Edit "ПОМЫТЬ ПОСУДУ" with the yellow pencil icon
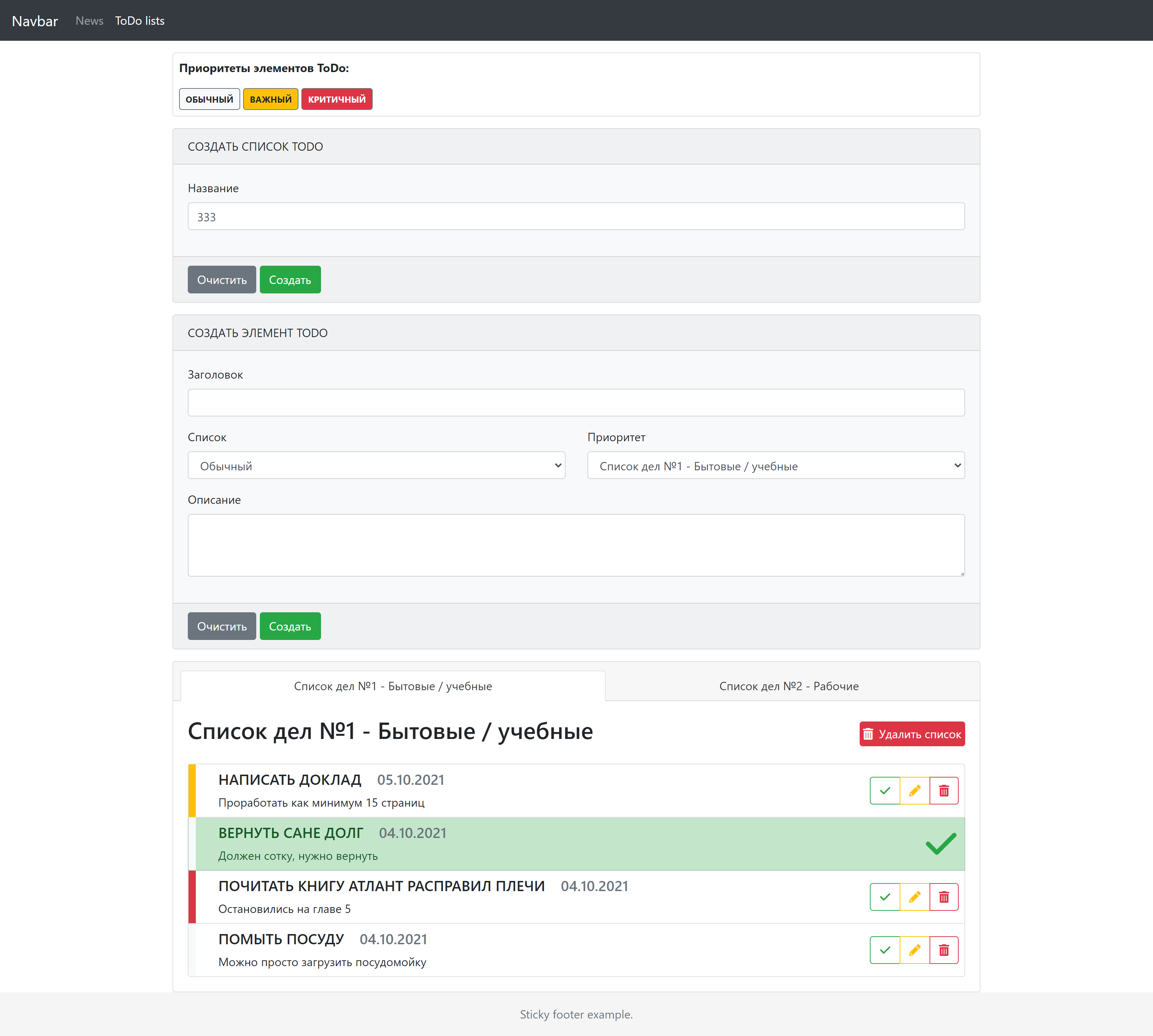 pyautogui.click(x=915, y=949)
